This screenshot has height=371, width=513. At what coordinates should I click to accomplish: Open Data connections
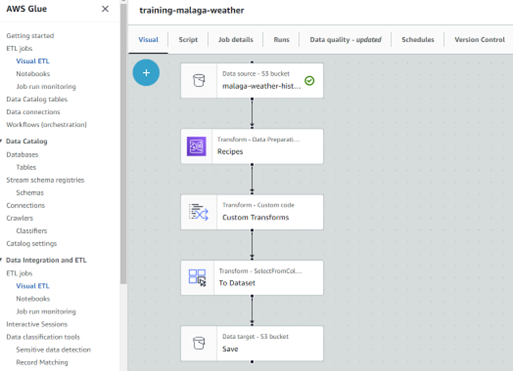tap(33, 112)
